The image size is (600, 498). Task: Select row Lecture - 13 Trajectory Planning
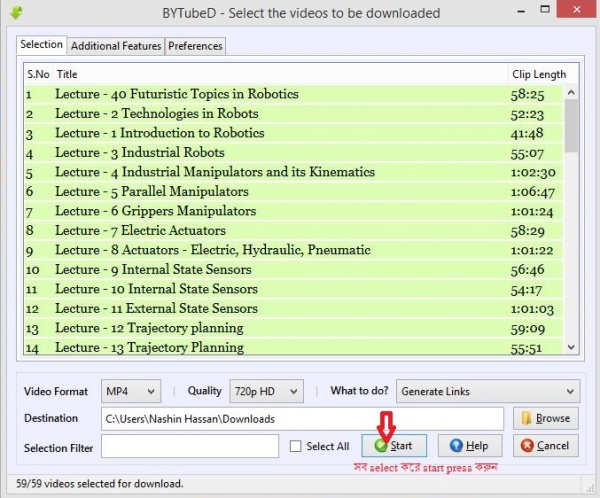(293, 347)
